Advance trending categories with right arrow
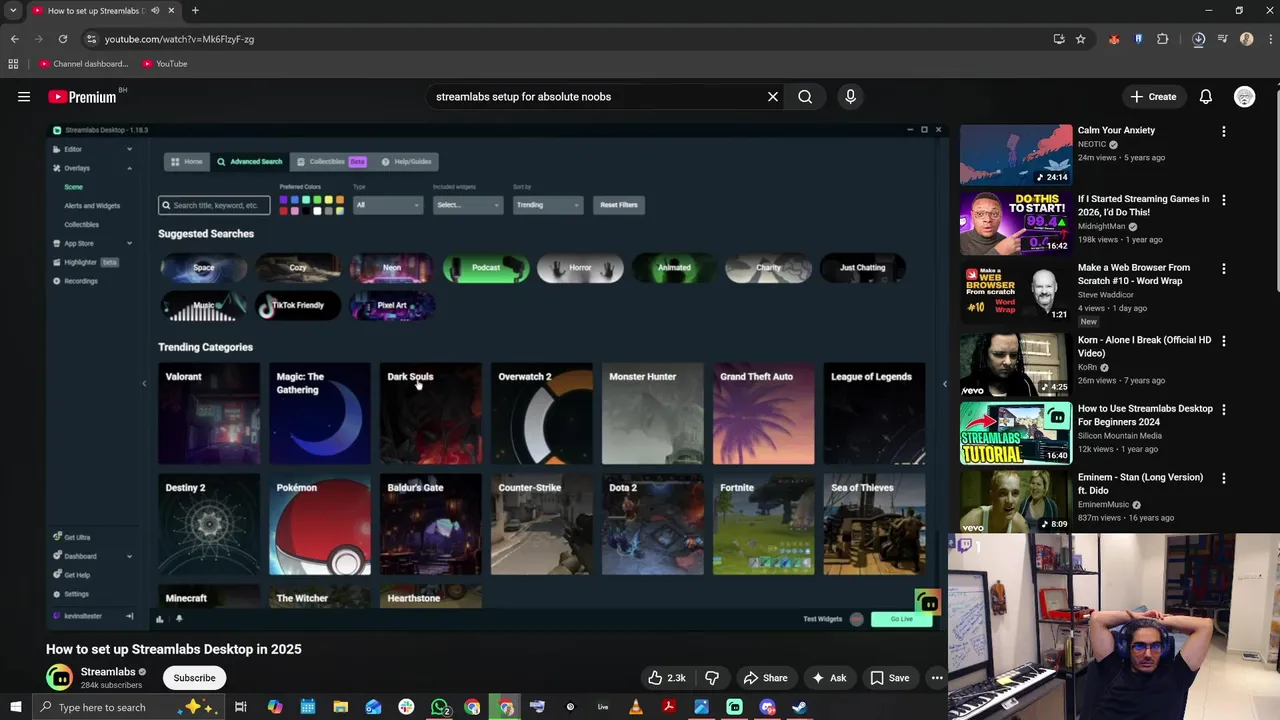 944,384
